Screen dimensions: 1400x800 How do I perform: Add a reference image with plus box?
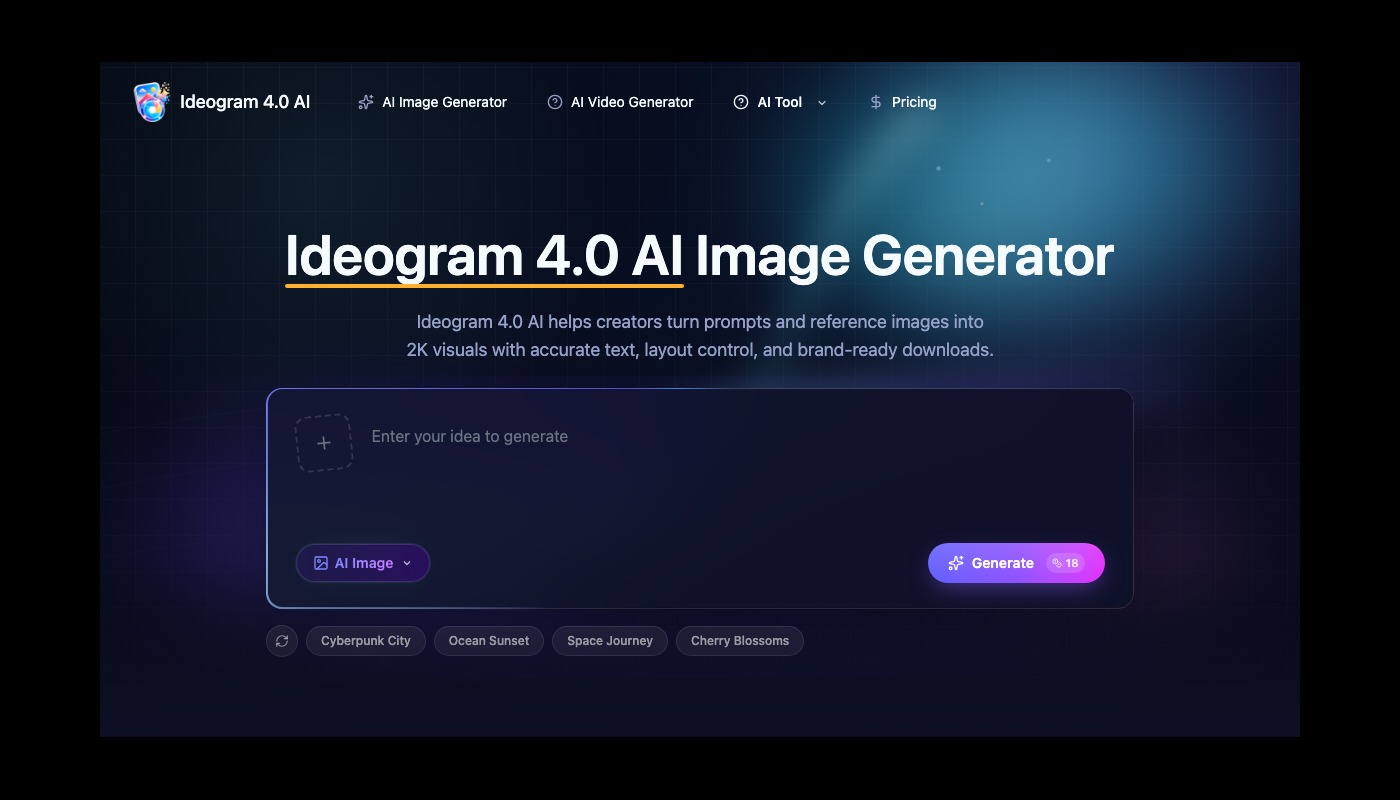[324, 443]
